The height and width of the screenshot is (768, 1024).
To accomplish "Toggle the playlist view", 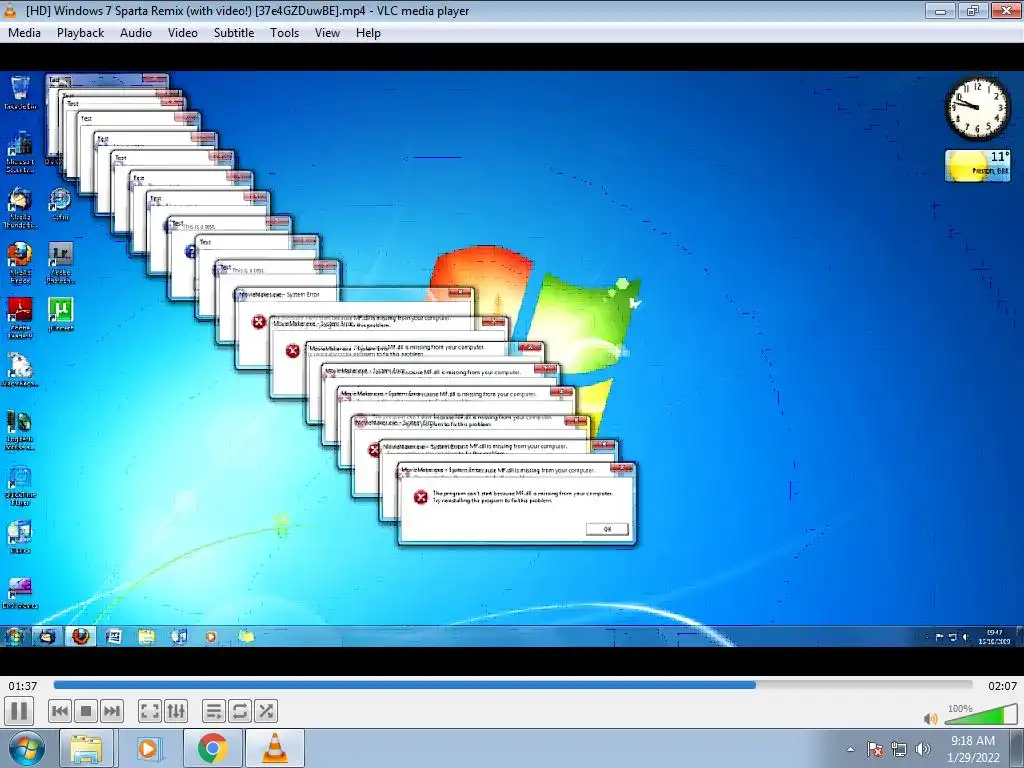I will pos(213,711).
